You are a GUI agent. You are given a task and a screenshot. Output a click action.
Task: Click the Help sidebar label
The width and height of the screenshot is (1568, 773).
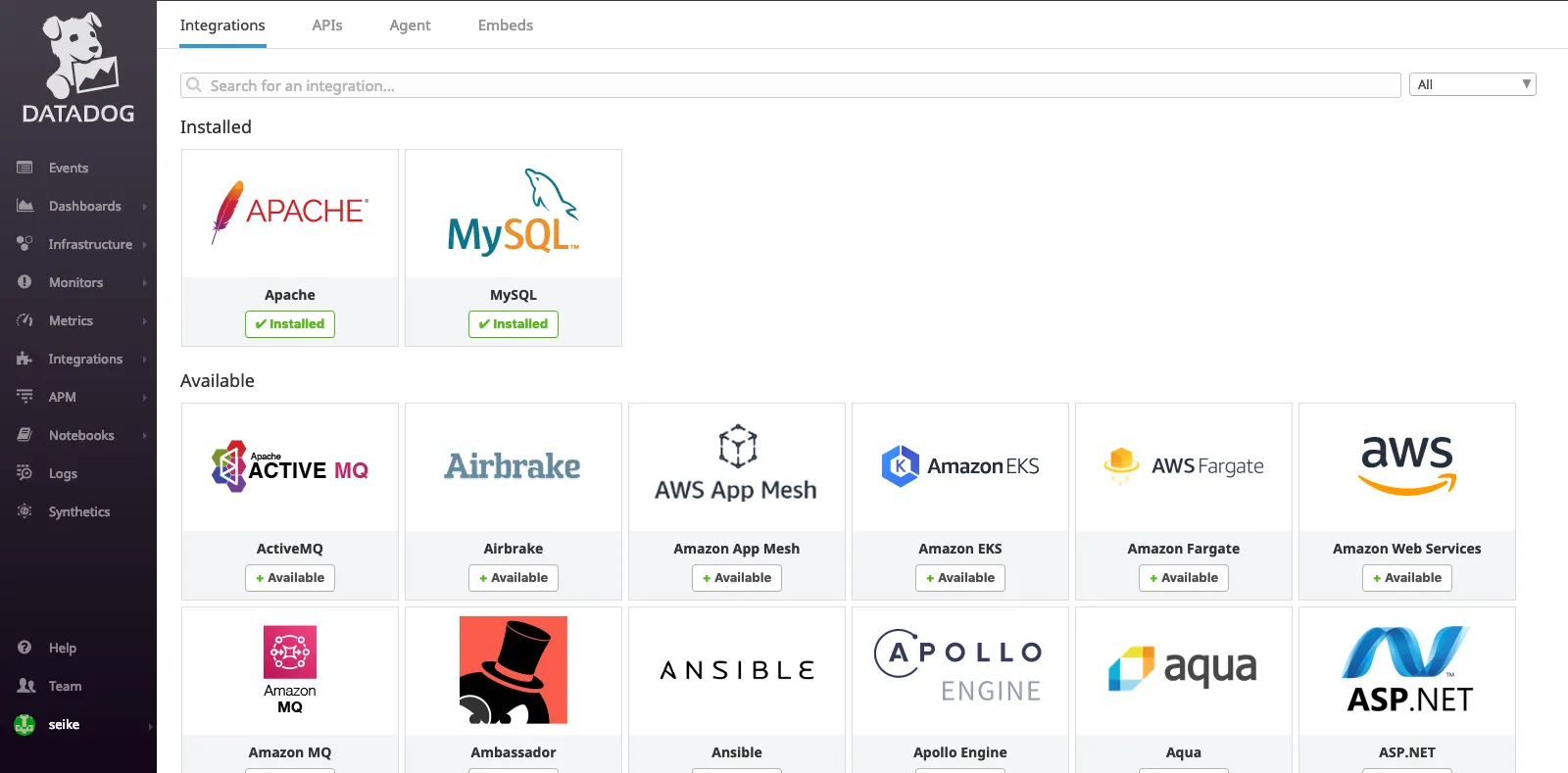[63, 648]
